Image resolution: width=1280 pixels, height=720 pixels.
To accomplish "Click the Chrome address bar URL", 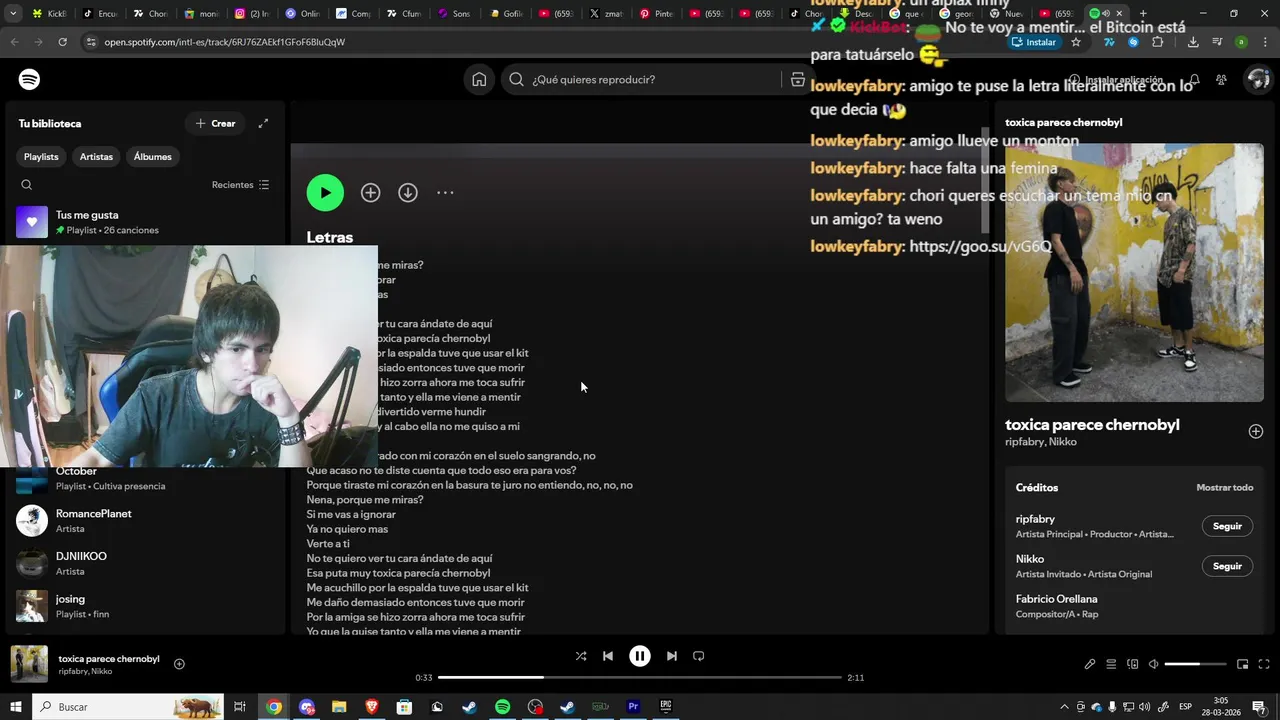I will coord(225,42).
